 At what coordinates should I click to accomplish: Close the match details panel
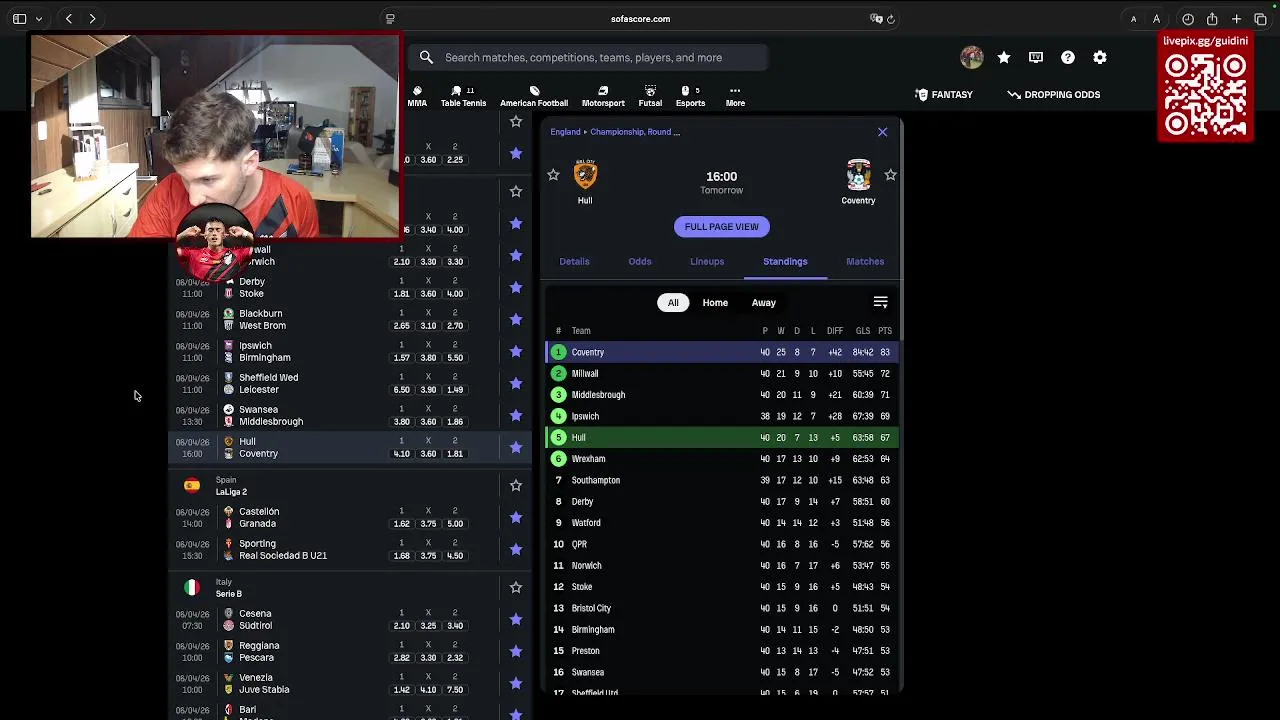882,132
